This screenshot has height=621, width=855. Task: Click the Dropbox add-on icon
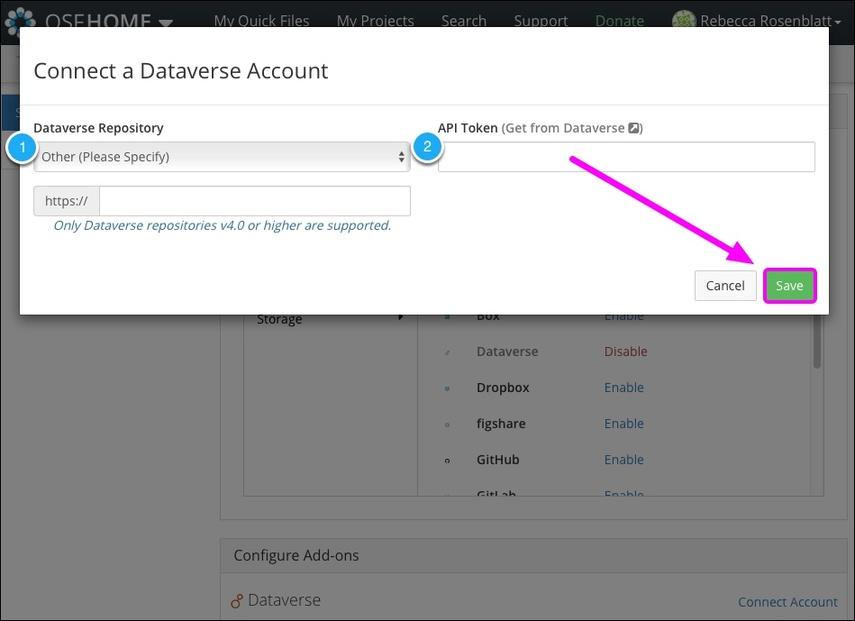click(447, 388)
